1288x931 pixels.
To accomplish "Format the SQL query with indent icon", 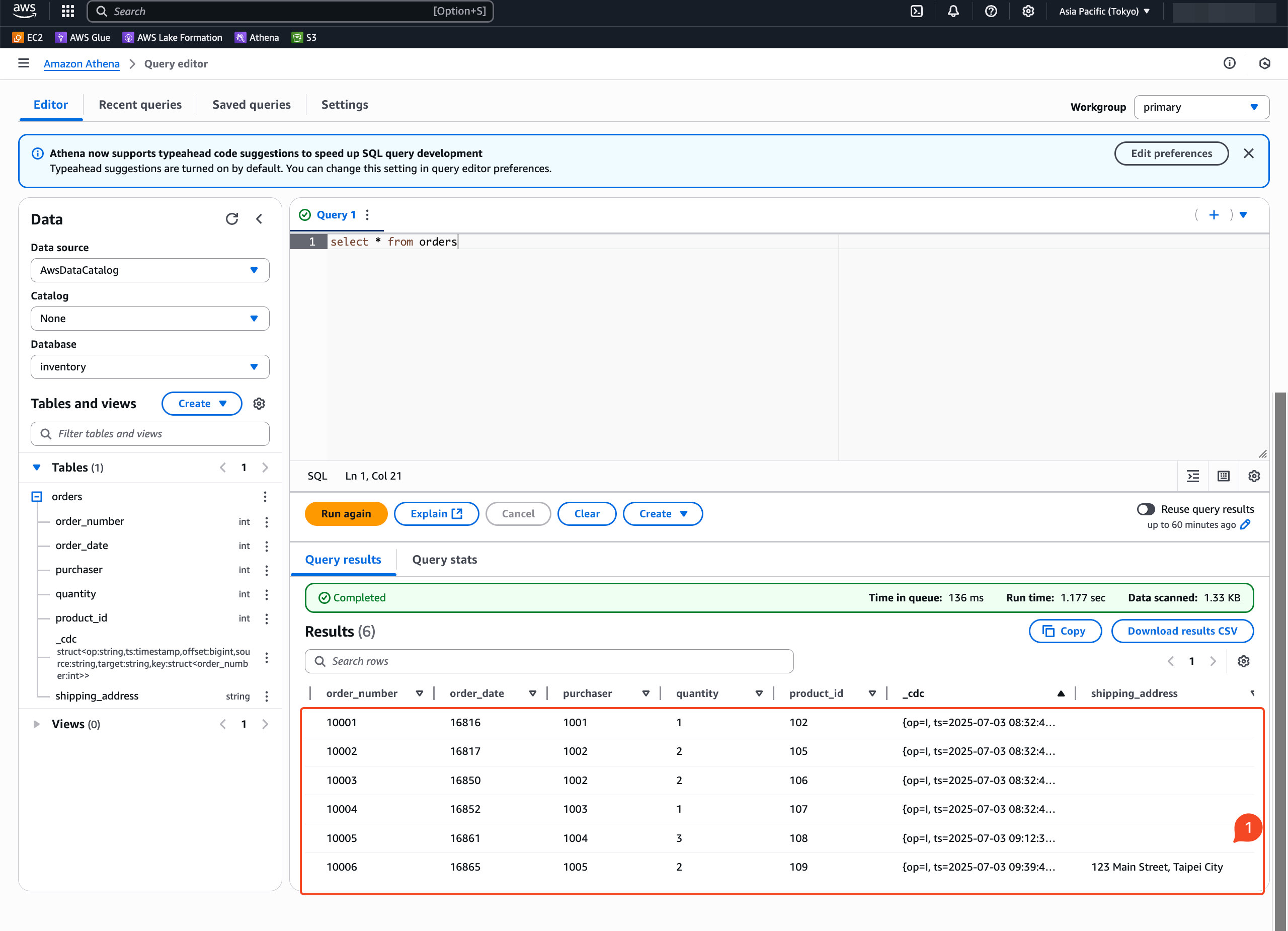I will point(1193,476).
